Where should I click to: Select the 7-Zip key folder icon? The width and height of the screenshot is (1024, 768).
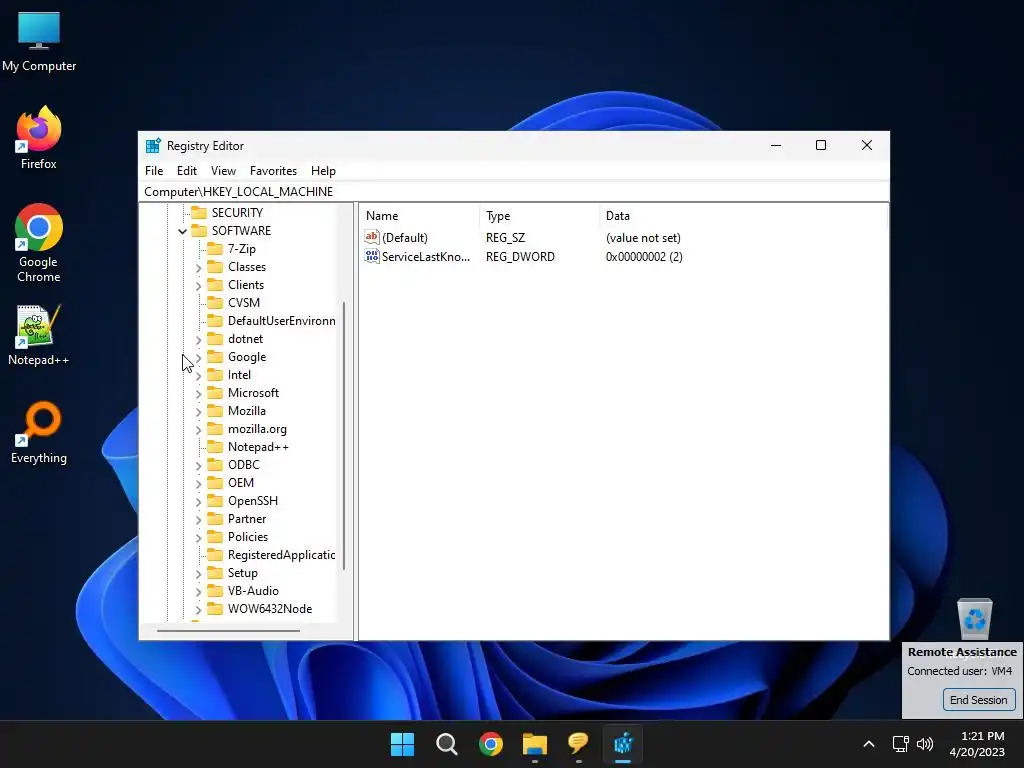pyautogui.click(x=215, y=249)
